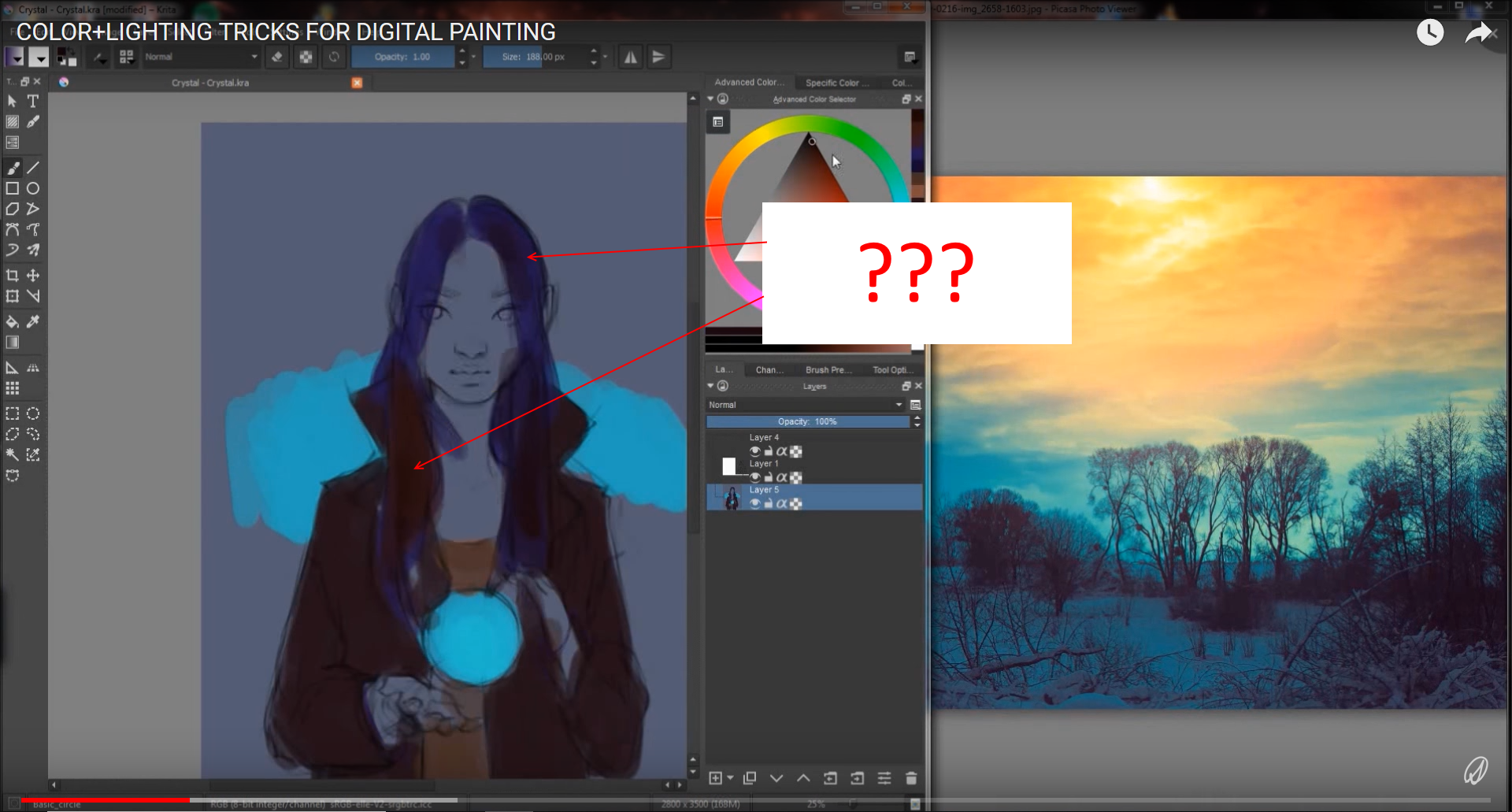Hide Layer 4 using eye icon

(754, 451)
